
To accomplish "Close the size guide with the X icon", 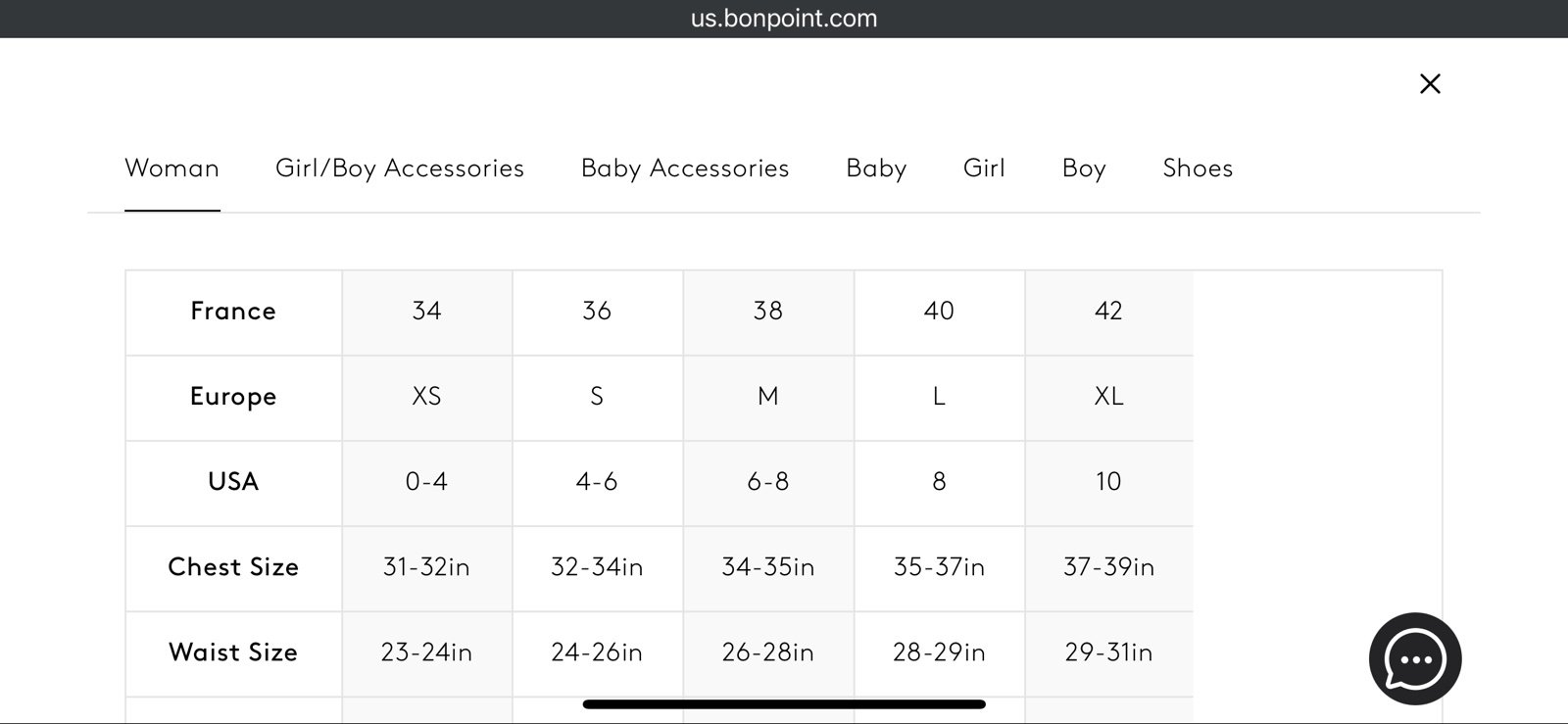I will tap(1430, 84).
